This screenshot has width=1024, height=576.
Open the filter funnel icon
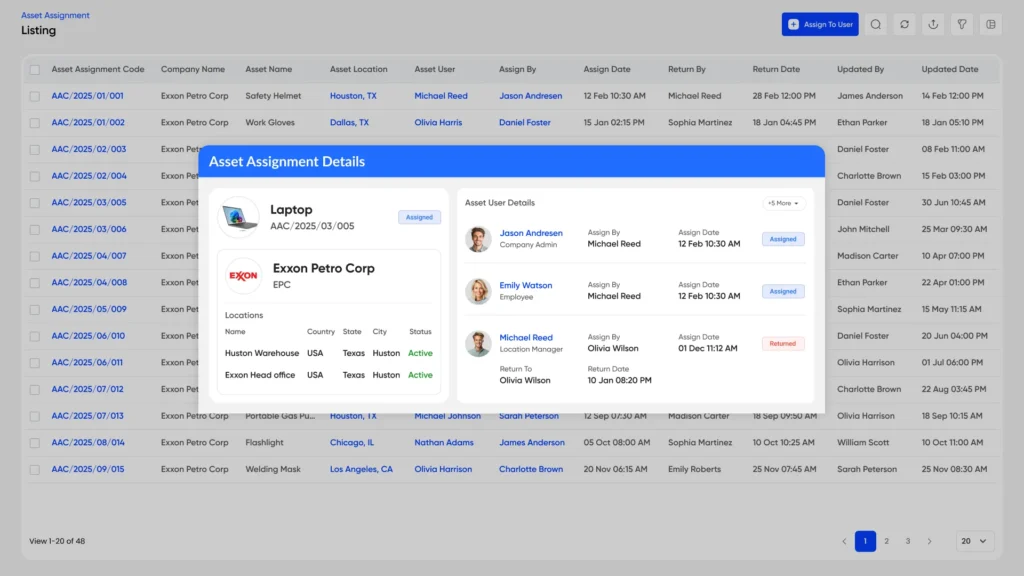pyautogui.click(x=962, y=25)
